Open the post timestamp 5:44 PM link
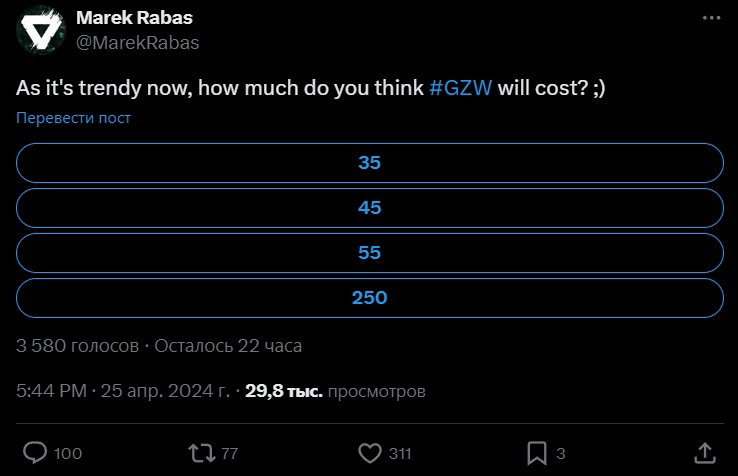Viewport: 738px width, 476px height. point(52,391)
